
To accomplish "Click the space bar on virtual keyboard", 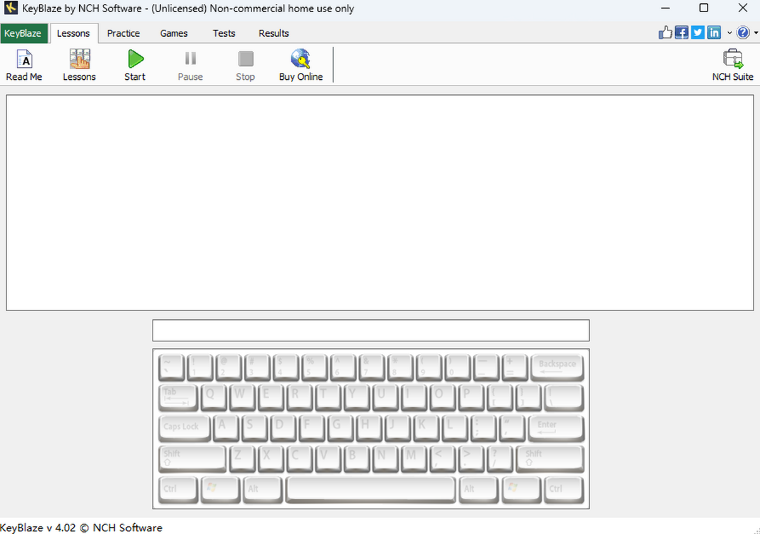I will click(x=371, y=489).
